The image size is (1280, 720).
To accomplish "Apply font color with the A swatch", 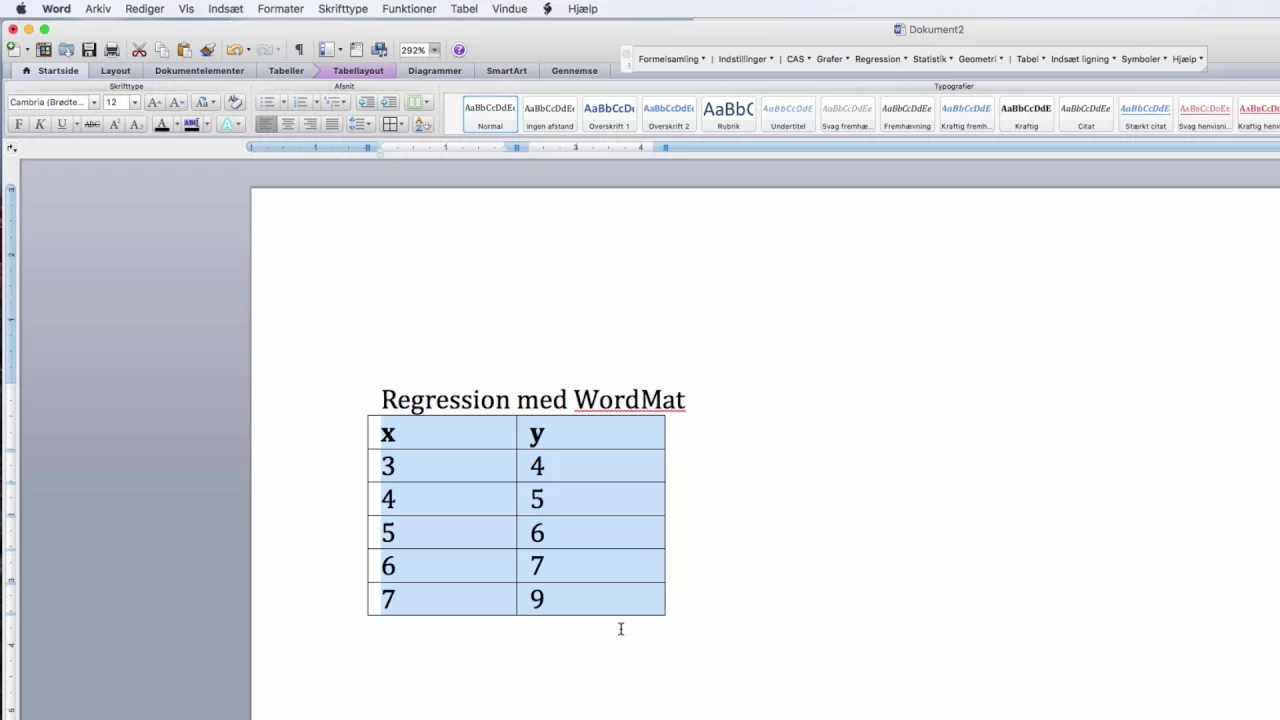I will tap(161, 125).
